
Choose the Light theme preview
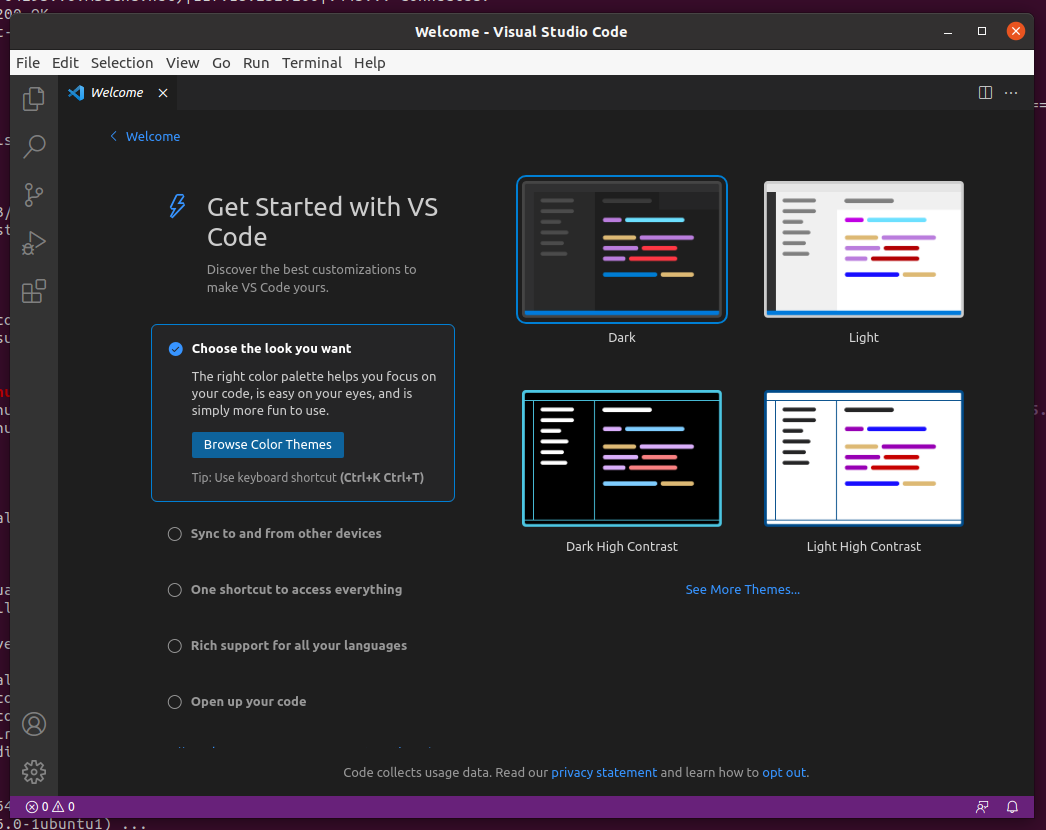click(864, 250)
